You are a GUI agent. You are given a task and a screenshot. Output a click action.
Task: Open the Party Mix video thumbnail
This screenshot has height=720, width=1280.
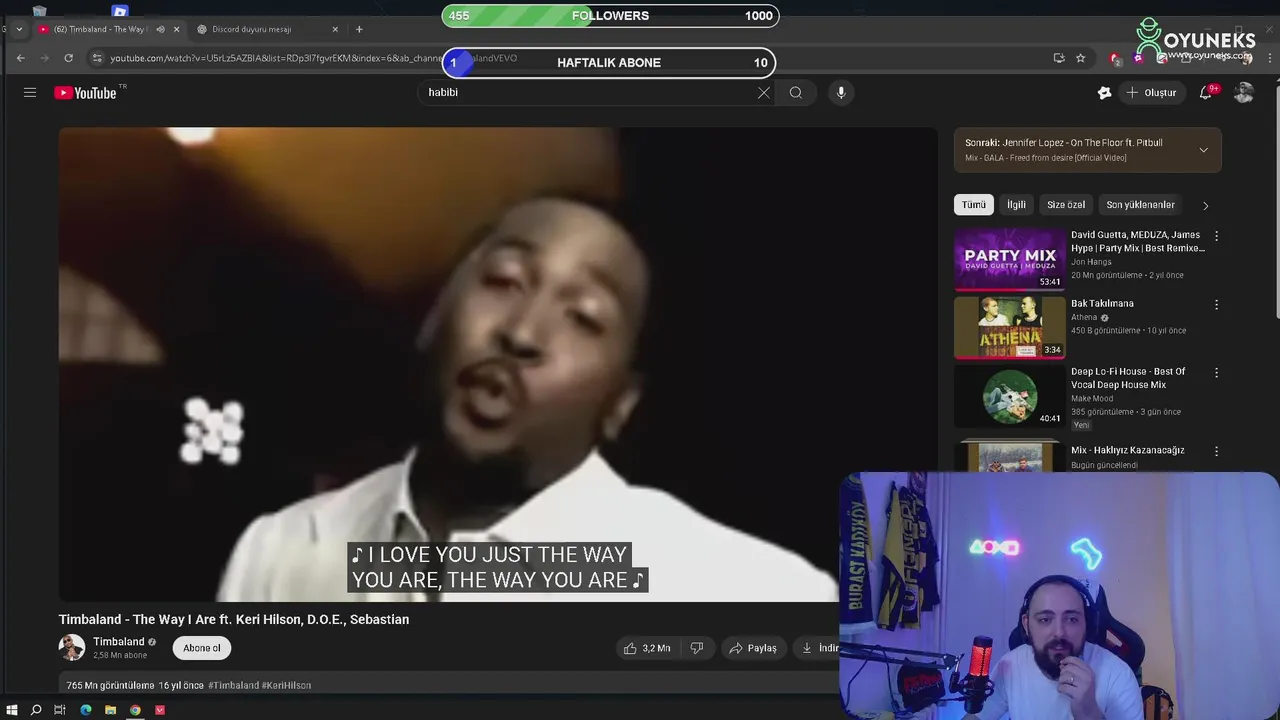coord(1009,259)
